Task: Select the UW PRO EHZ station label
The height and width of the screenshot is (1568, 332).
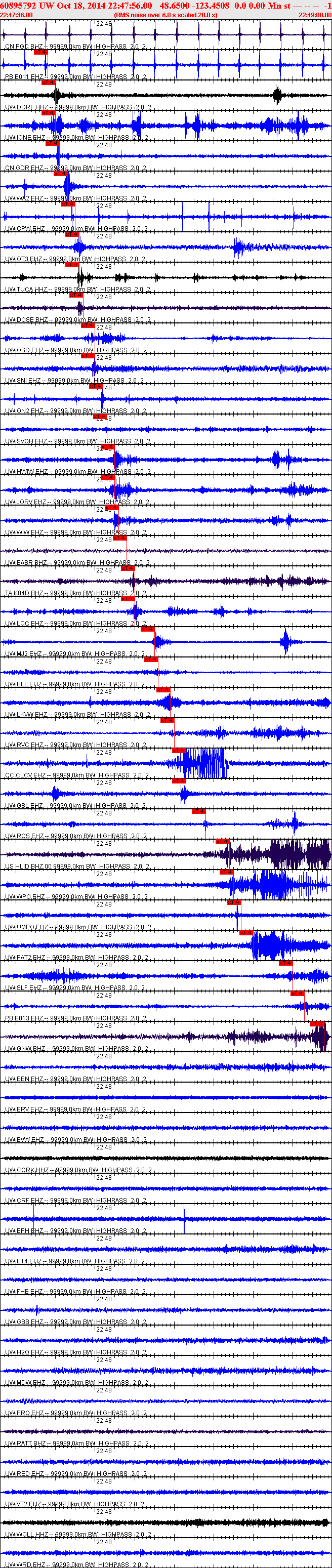Action: pyautogui.click(x=75, y=1414)
